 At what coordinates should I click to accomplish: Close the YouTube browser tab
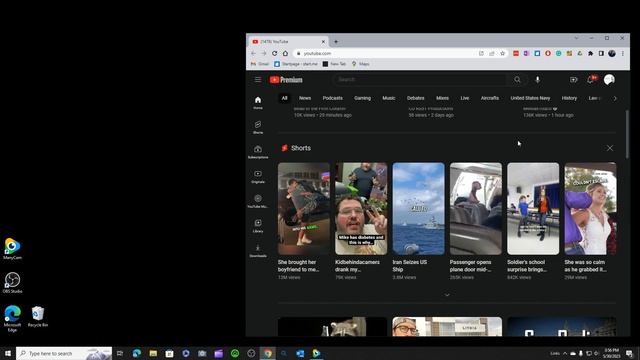point(323,42)
